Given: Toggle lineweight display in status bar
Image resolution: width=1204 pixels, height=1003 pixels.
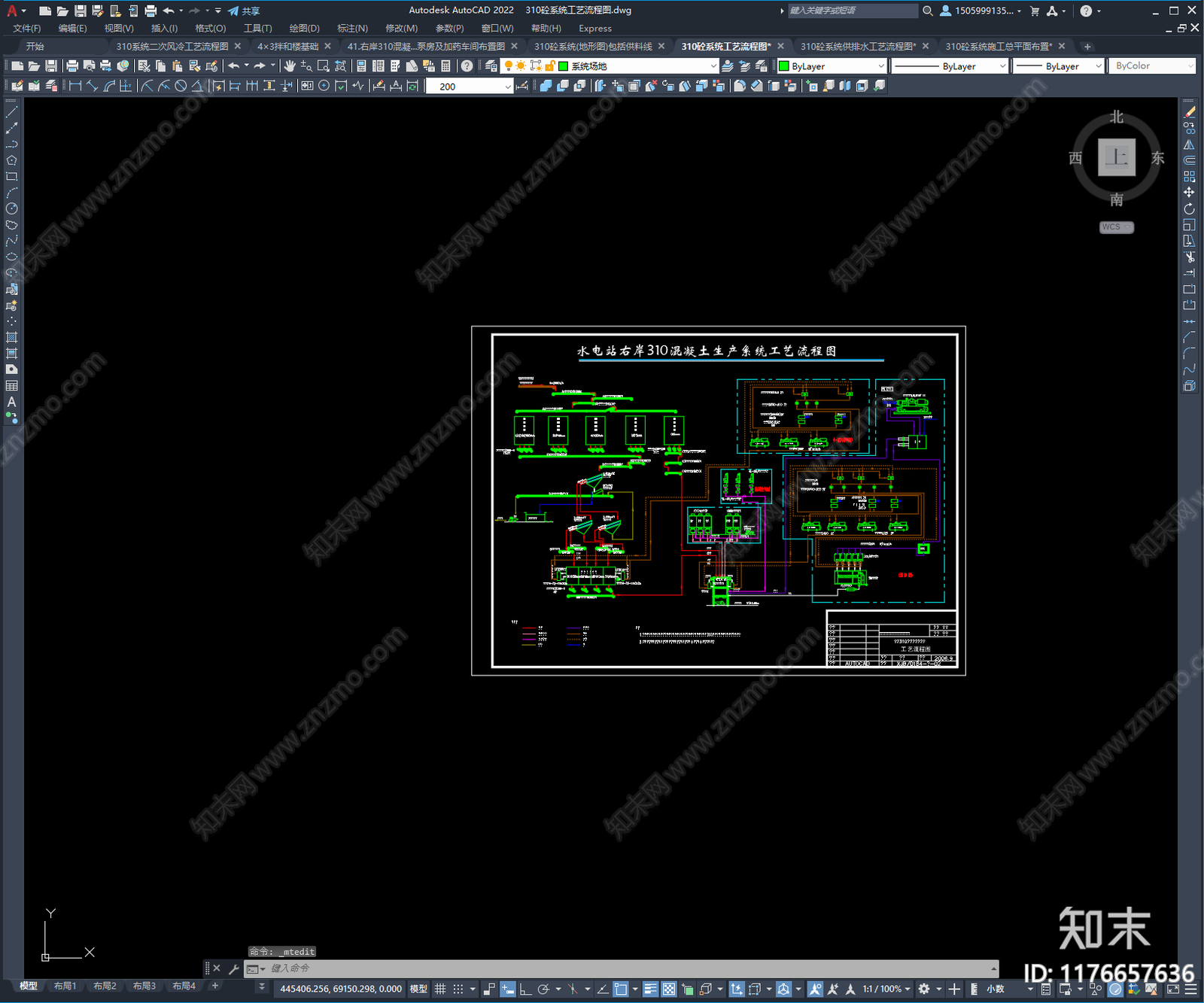Looking at the screenshot, I should coord(650,989).
